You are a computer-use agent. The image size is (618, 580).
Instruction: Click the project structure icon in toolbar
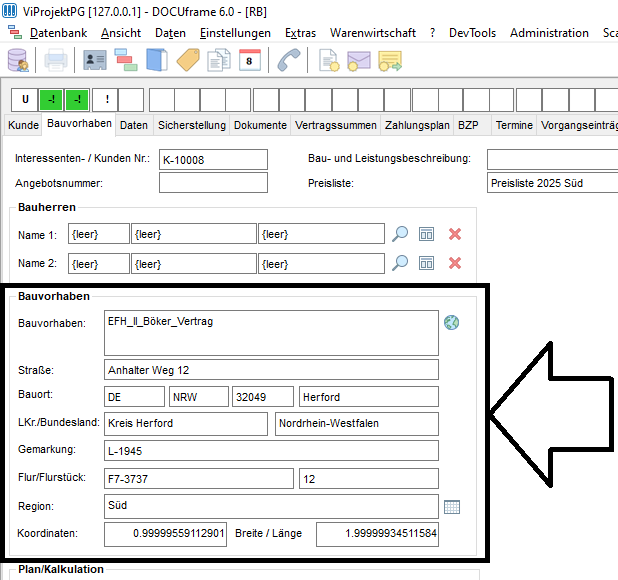pyautogui.click(x=126, y=60)
